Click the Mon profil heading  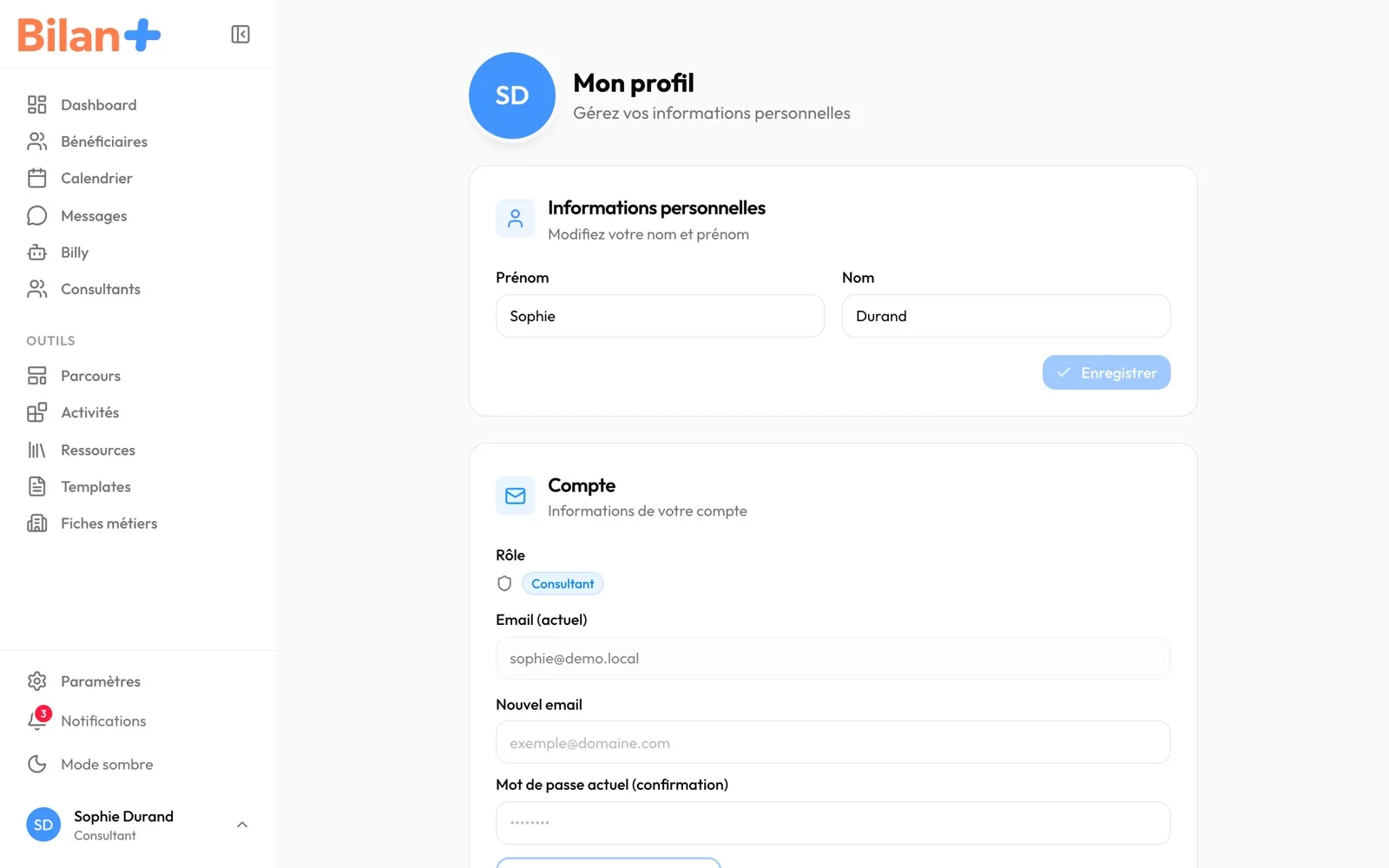(x=634, y=83)
